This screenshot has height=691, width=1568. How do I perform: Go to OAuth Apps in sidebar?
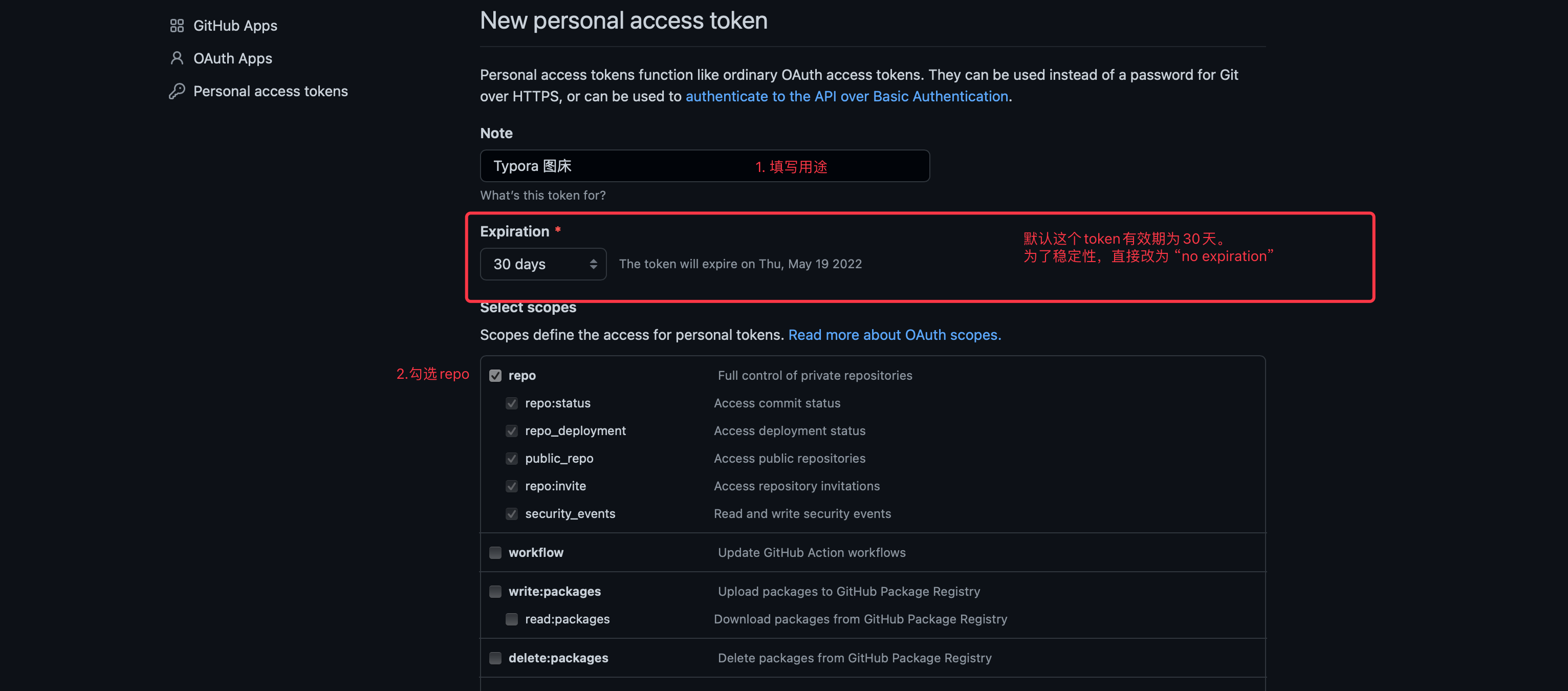(232, 58)
